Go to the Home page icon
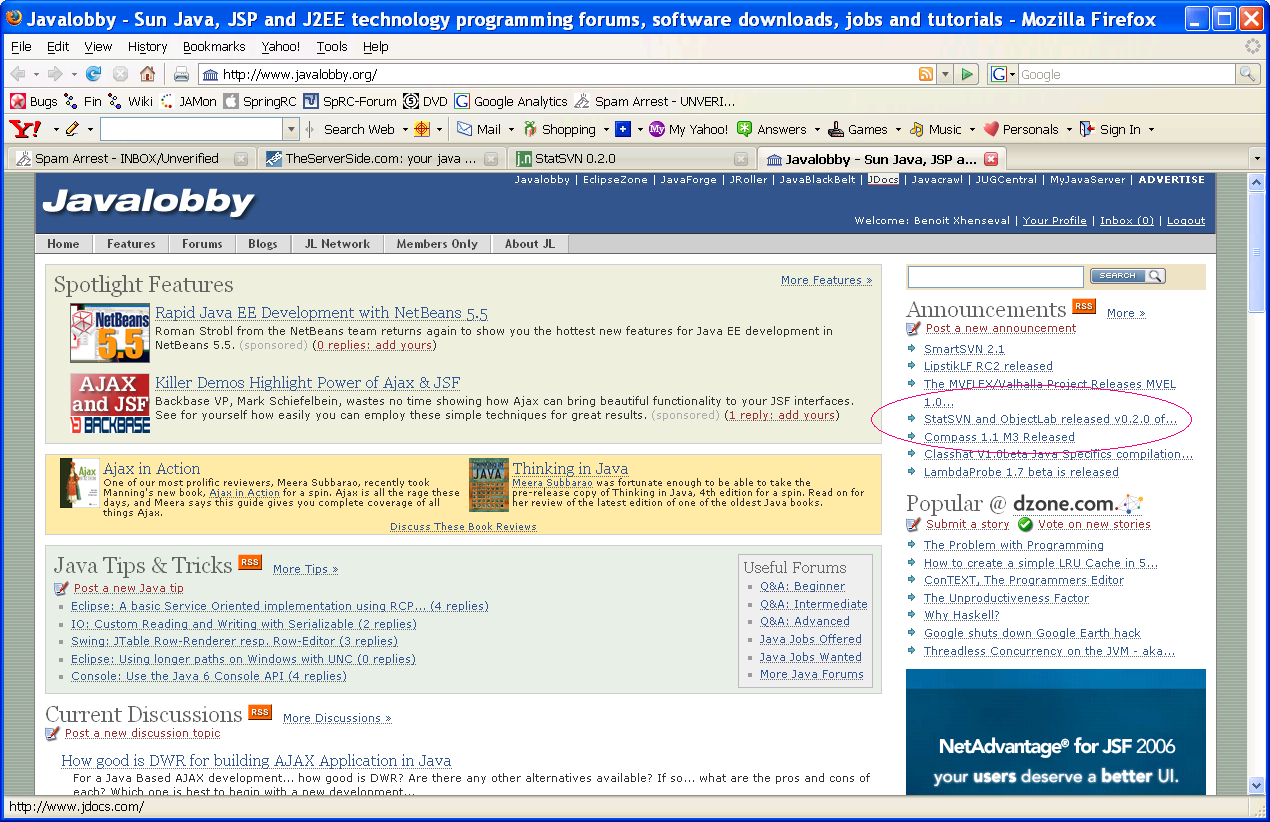1270x822 pixels. click(147, 74)
